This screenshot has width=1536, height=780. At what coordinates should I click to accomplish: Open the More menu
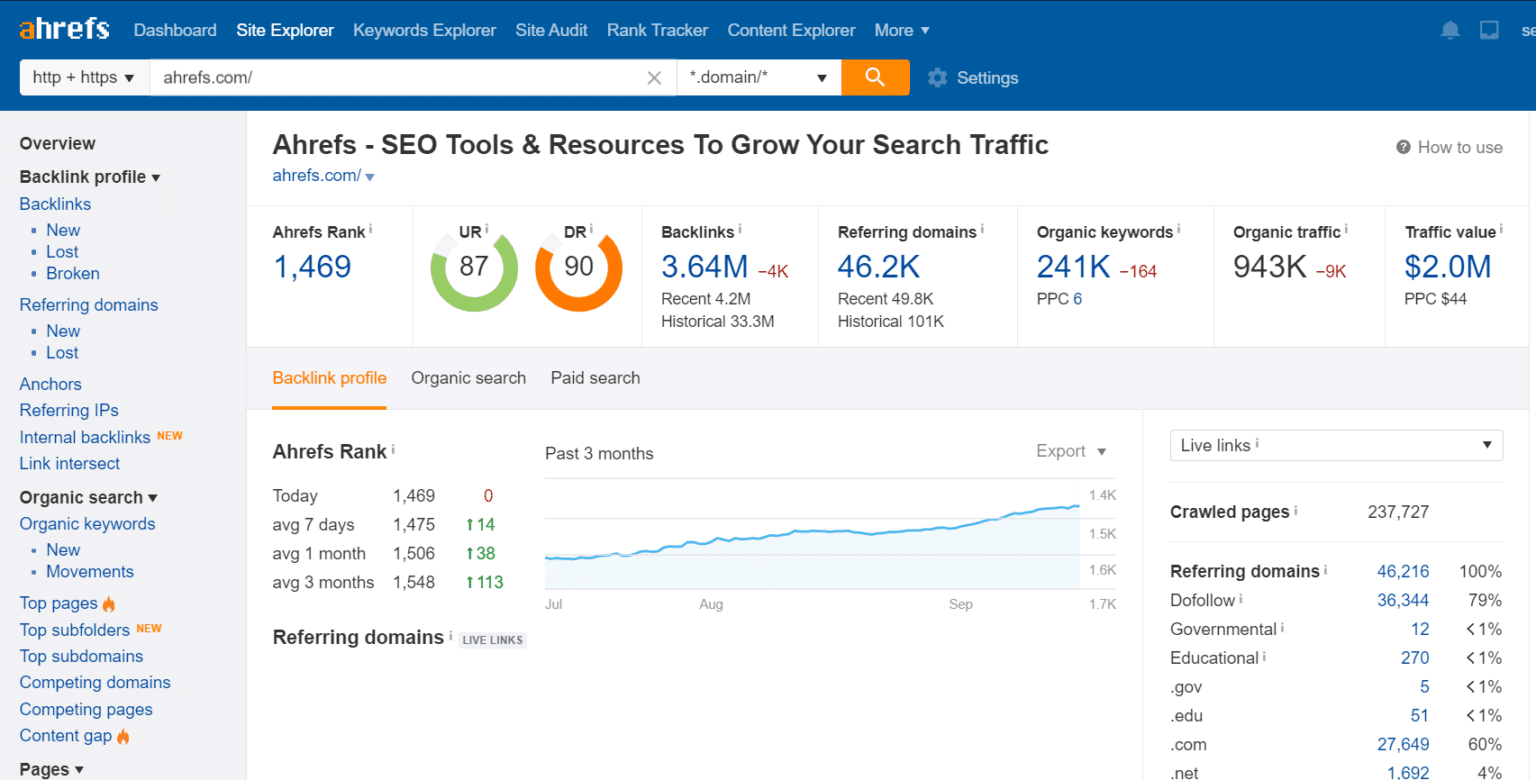coord(900,30)
